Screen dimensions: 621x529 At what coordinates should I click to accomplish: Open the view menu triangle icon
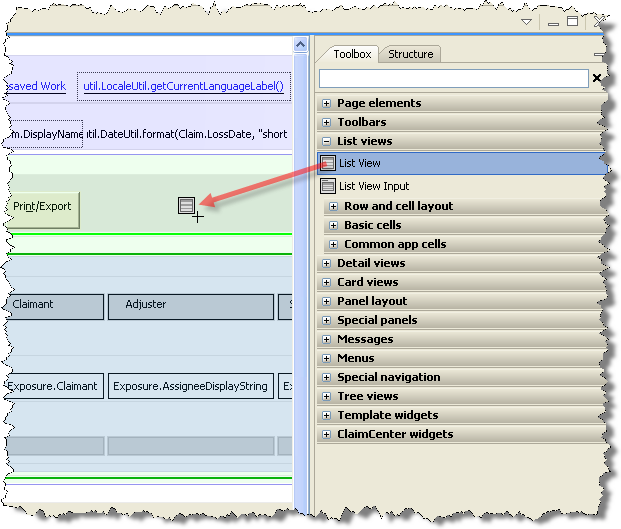(x=526, y=21)
